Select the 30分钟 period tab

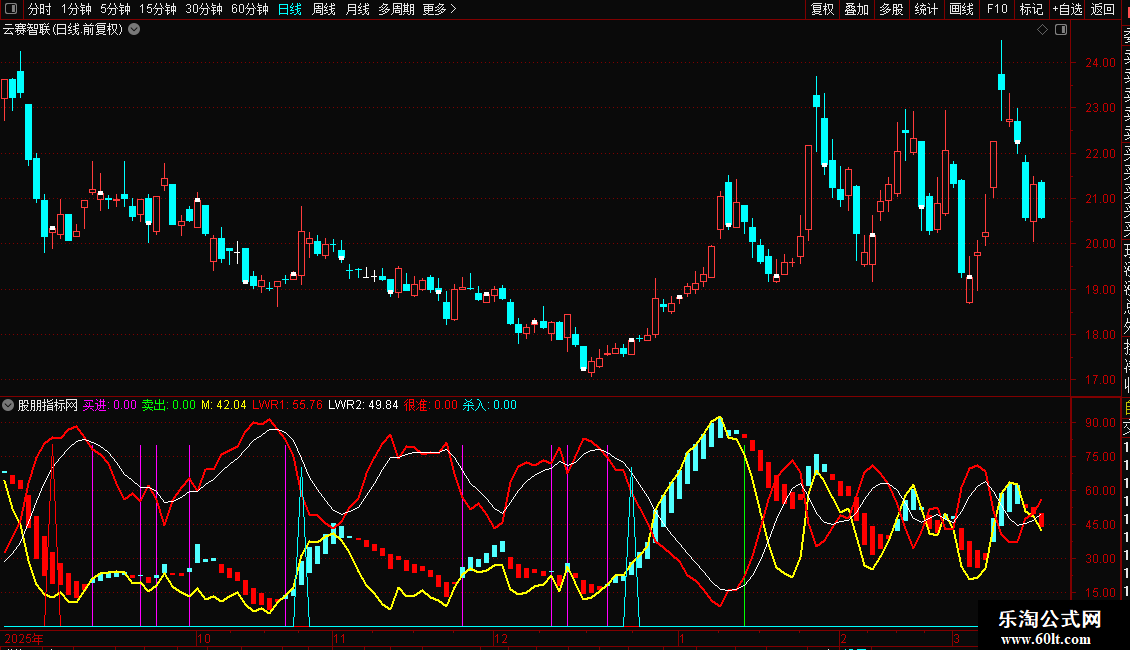point(204,9)
